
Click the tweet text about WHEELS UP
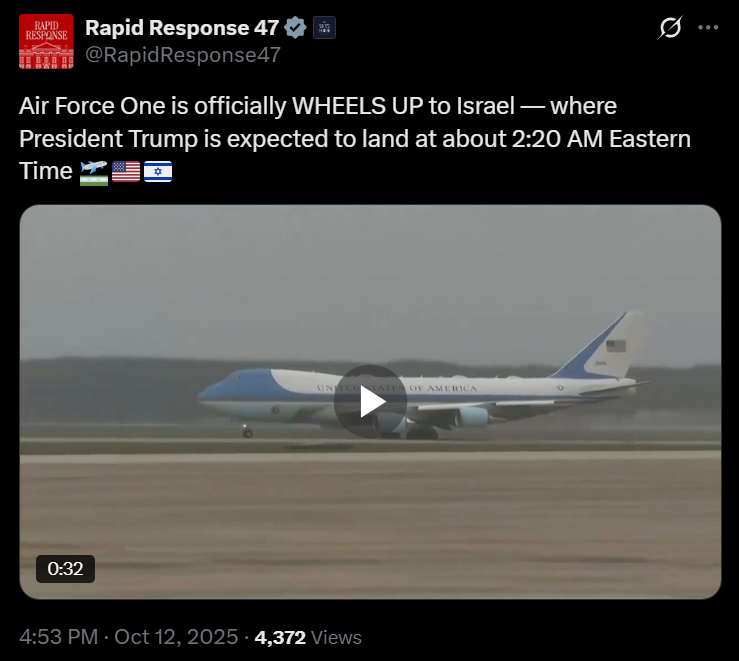point(355,139)
